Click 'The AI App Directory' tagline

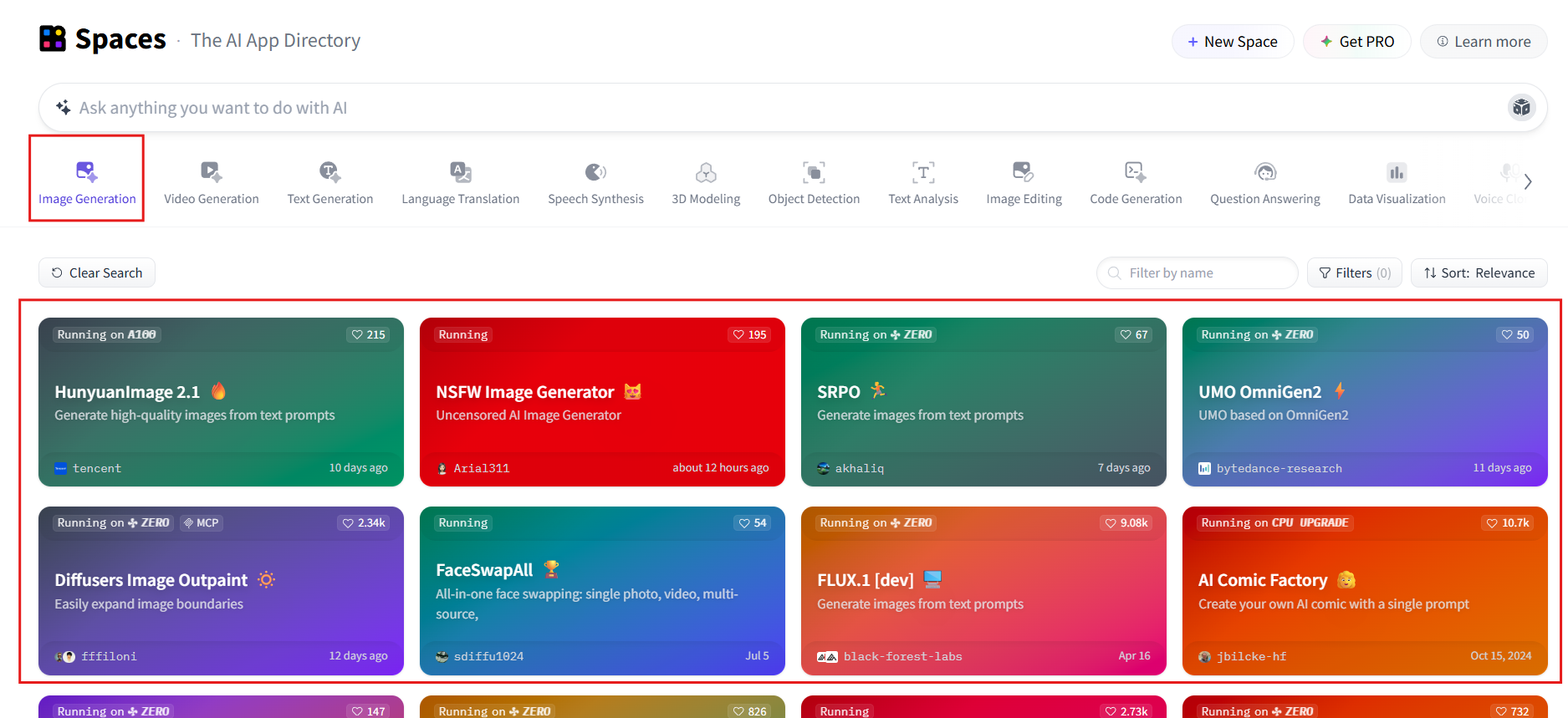click(276, 40)
